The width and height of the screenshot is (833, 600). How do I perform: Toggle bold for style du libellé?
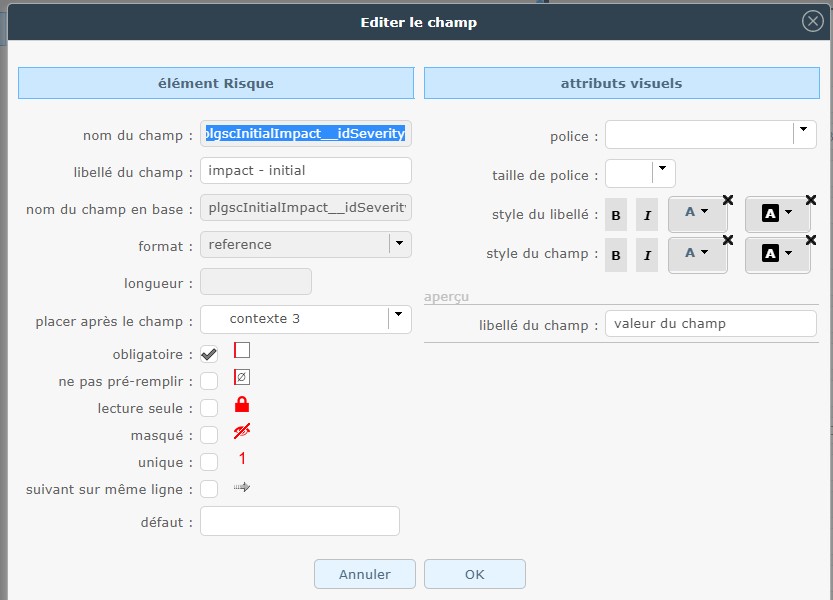(x=616, y=215)
